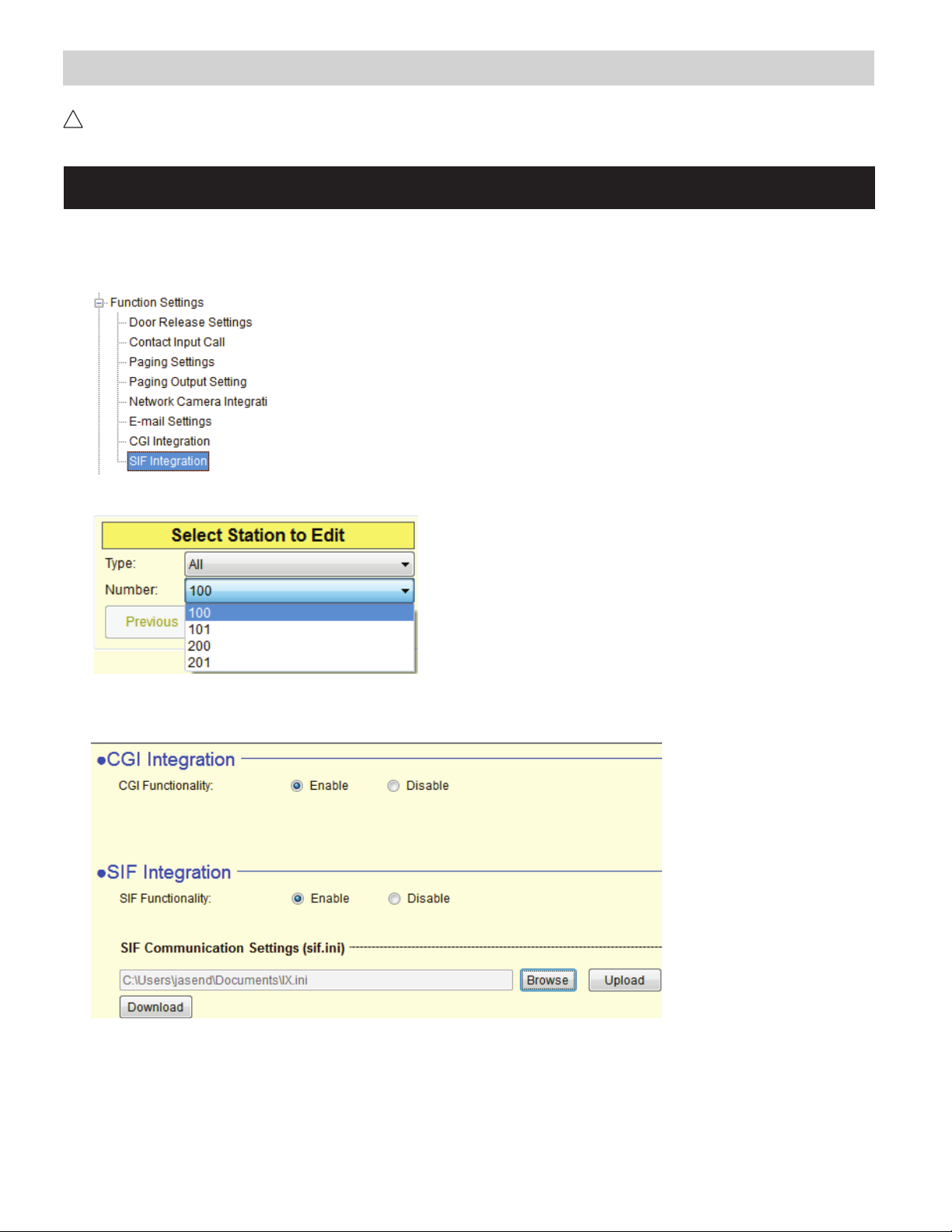Viewport: 952px width, 1232px height.
Task: Disable SIF Functionality radio button
Action: click(x=394, y=899)
